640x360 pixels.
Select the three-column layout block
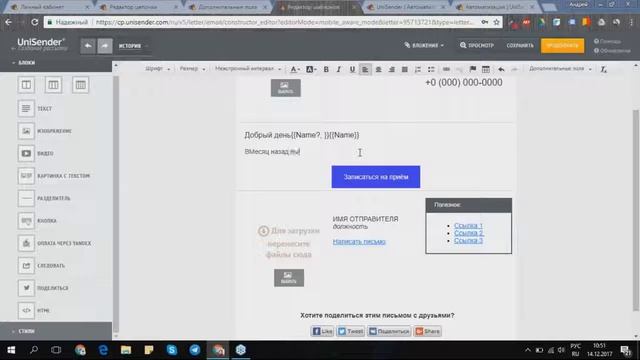[x=53, y=85]
